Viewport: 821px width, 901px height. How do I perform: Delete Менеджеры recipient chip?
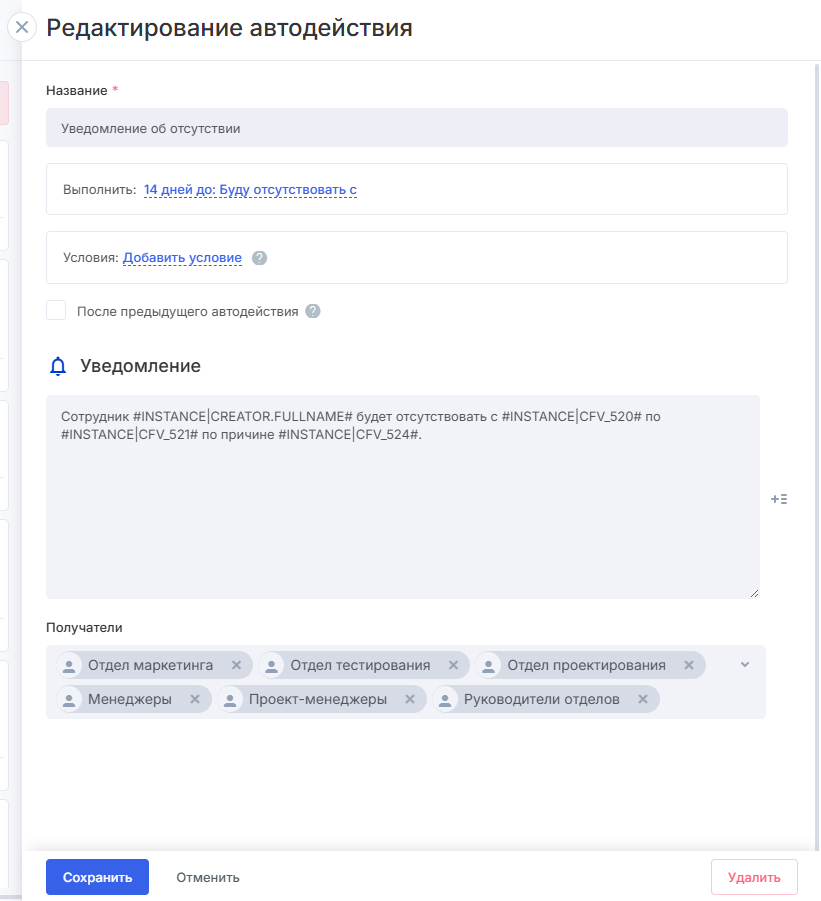[195, 699]
